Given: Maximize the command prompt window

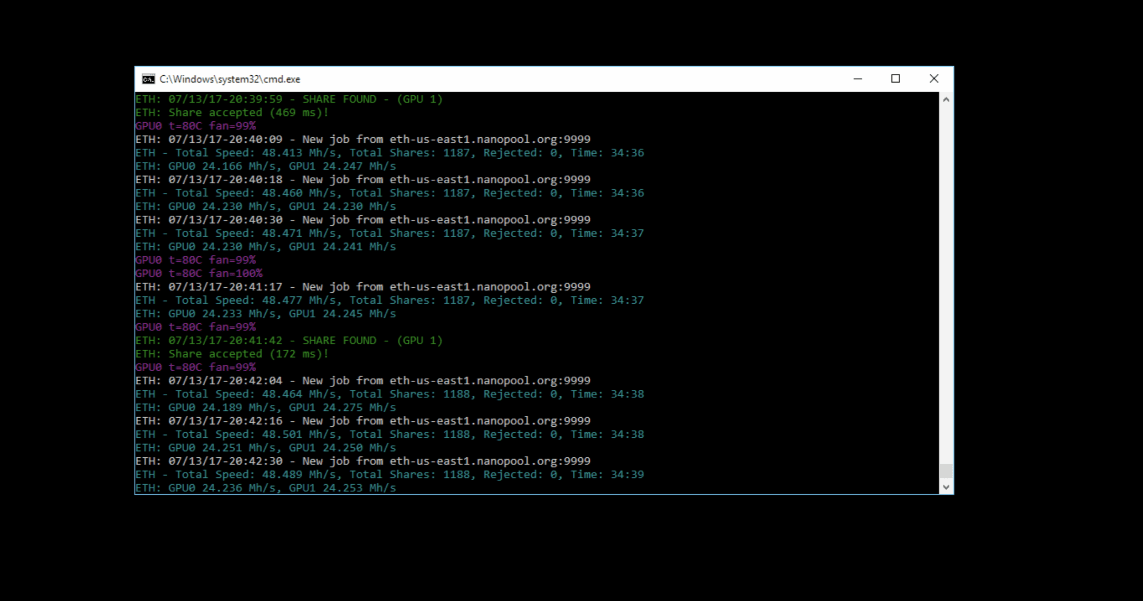Looking at the screenshot, I should coord(896,79).
